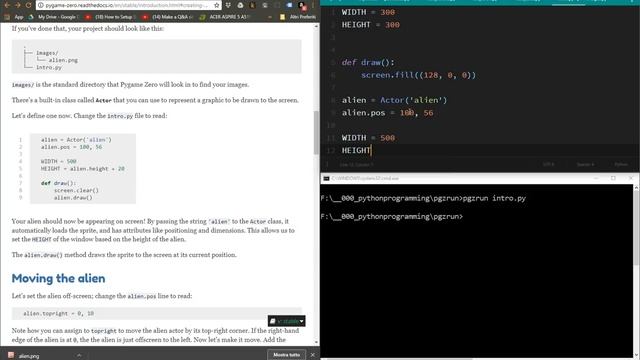Click the Moving the alien heading
Viewport: 640px width, 360px height.
(x=58, y=278)
